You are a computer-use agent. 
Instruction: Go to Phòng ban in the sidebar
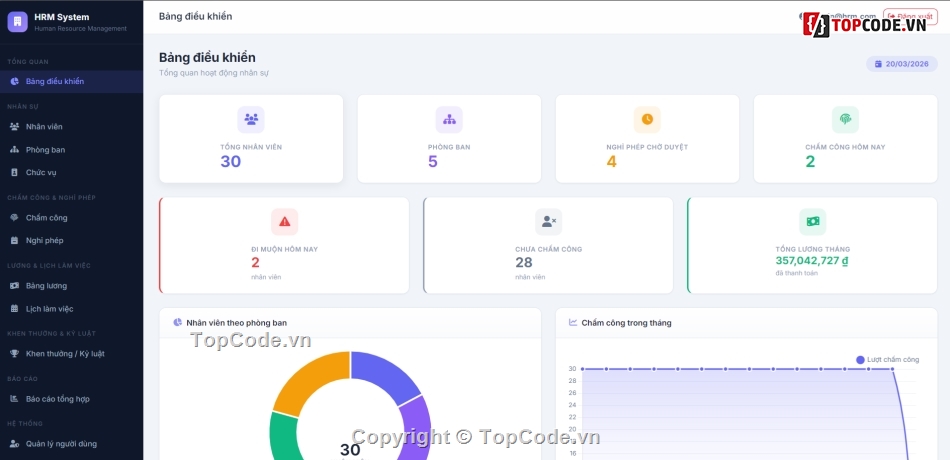71,150
